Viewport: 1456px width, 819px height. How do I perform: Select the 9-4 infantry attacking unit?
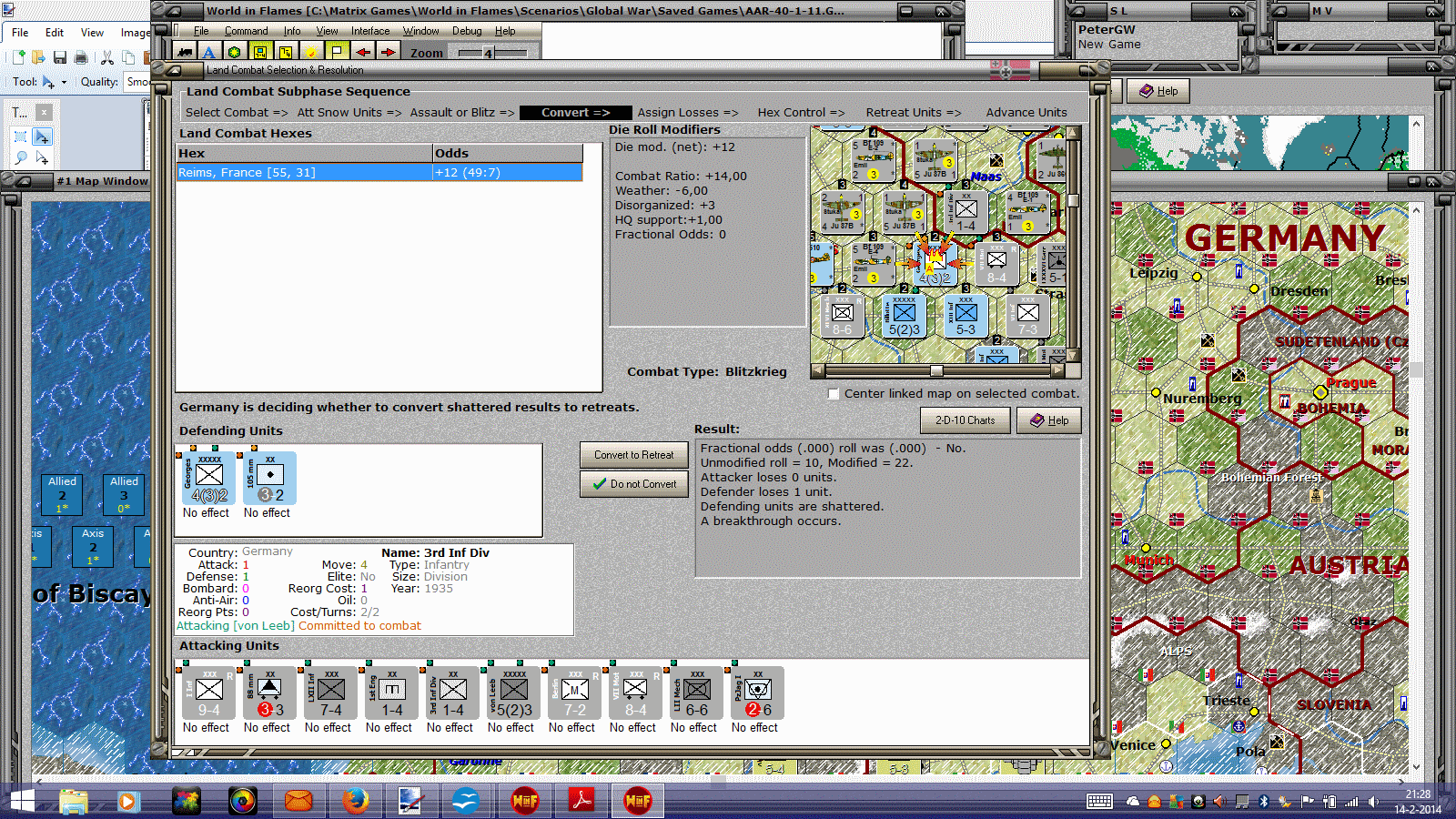click(209, 693)
